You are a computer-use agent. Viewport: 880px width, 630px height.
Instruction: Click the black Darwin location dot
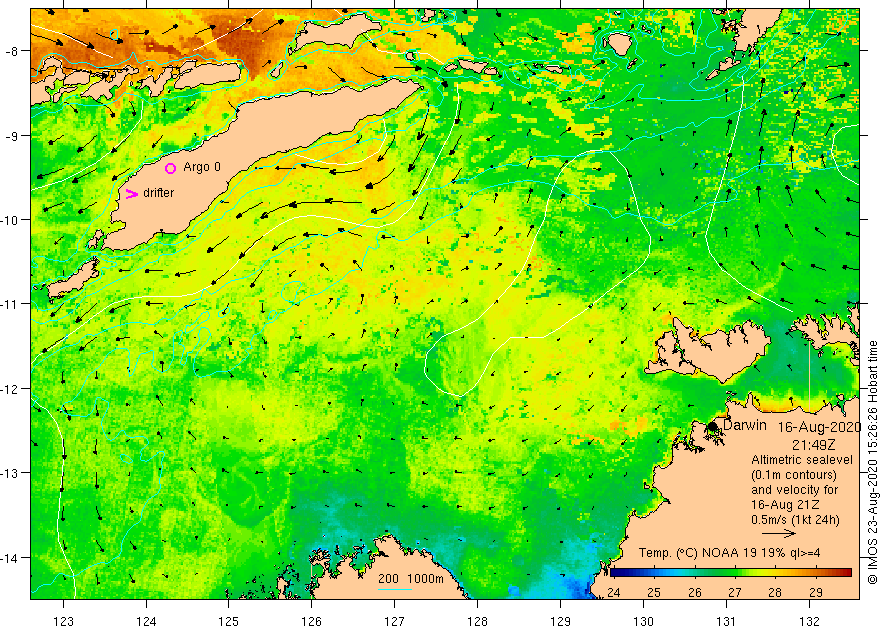click(x=713, y=426)
